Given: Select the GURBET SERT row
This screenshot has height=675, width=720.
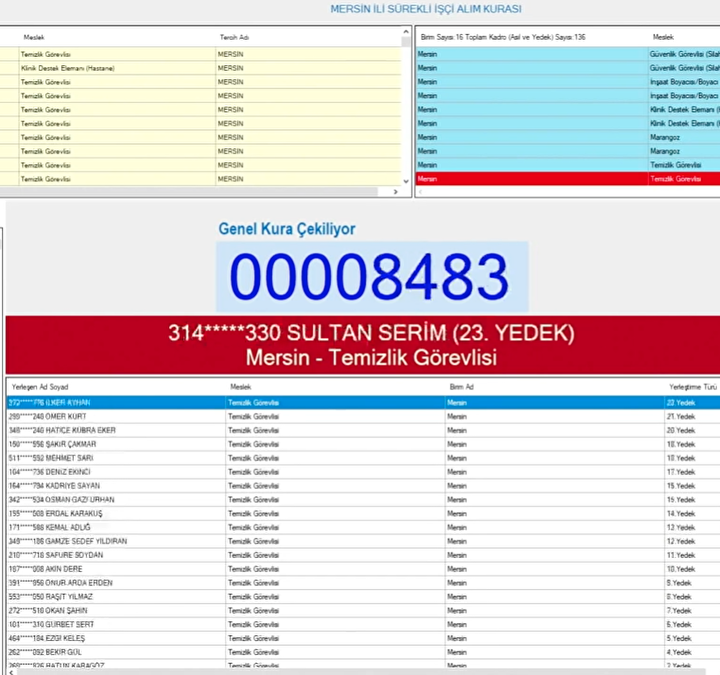Looking at the screenshot, I should 363,624.
